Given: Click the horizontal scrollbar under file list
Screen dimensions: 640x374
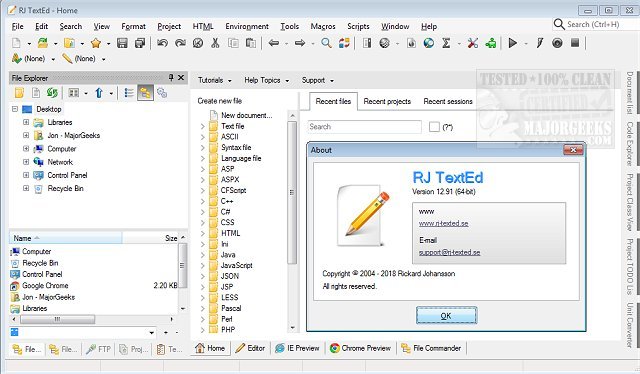Looking at the screenshot, I should point(93,319).
